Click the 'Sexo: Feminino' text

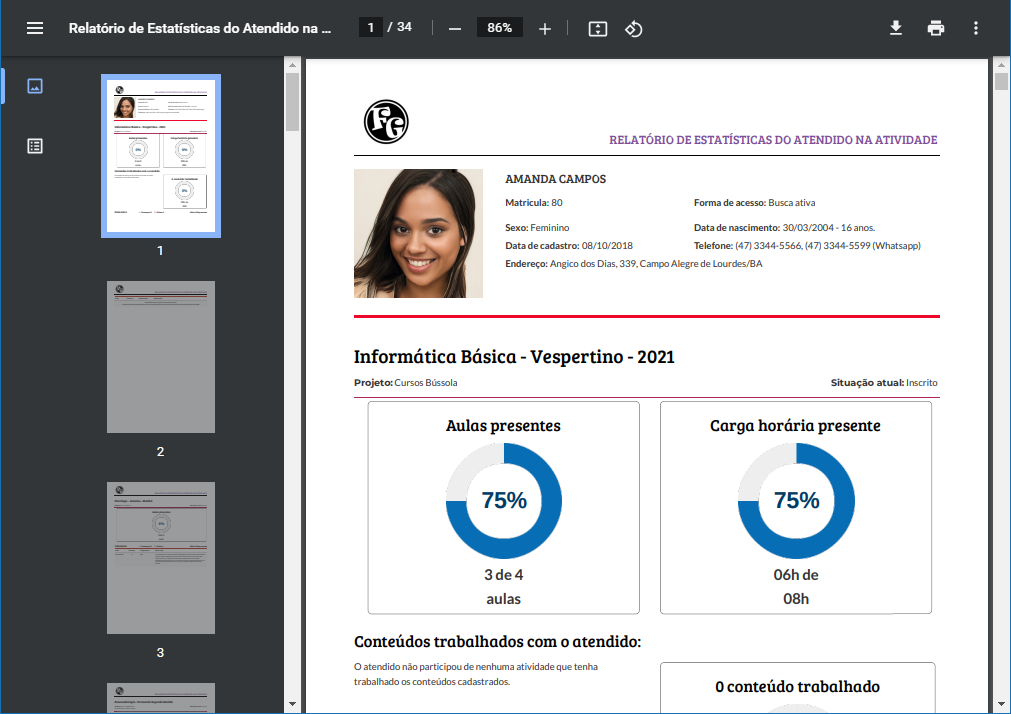(537, 228)
